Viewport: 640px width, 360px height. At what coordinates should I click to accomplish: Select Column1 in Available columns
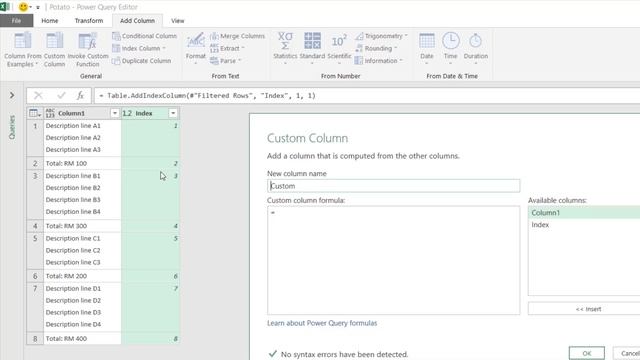point(584,213)
